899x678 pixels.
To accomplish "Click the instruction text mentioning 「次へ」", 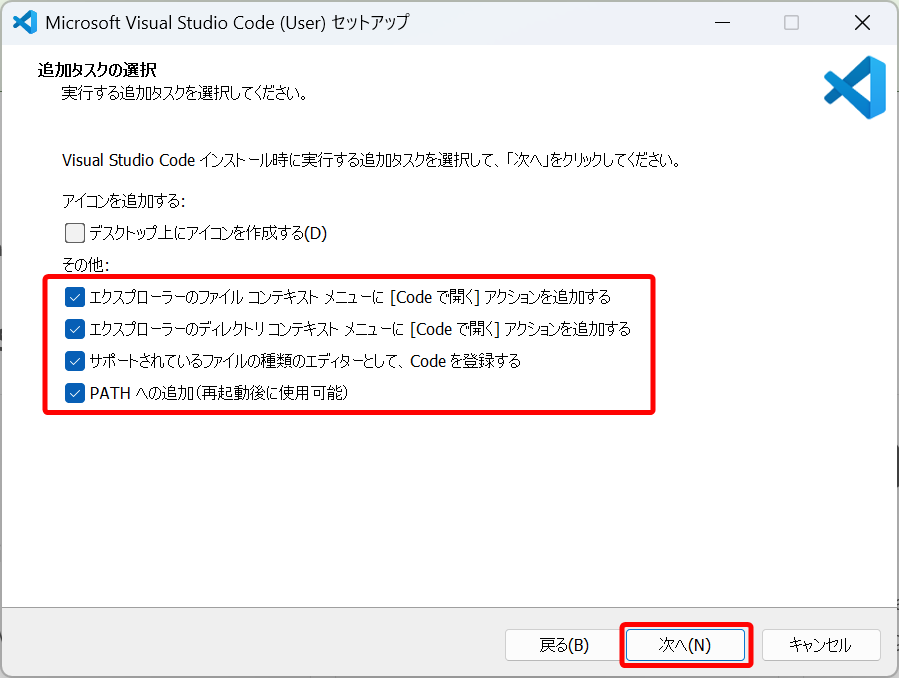I will pos(370,160).
